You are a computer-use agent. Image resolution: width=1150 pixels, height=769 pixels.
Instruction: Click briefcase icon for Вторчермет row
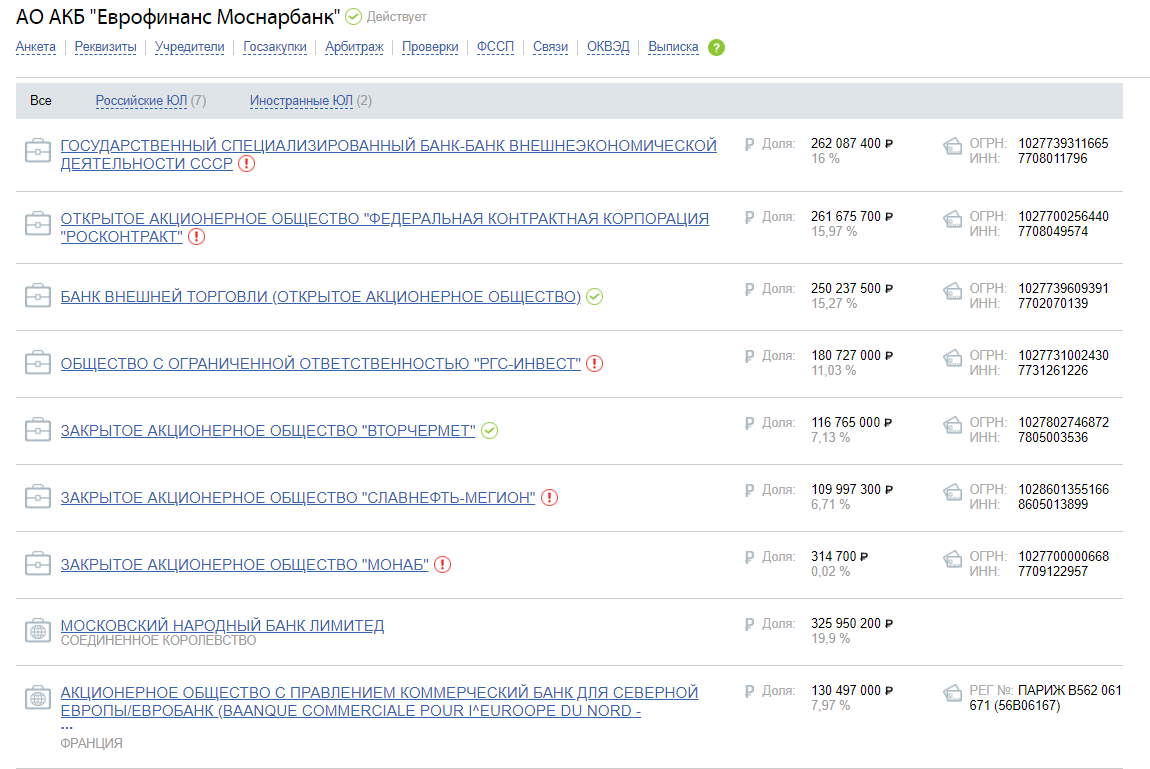(x=37, y=430)
